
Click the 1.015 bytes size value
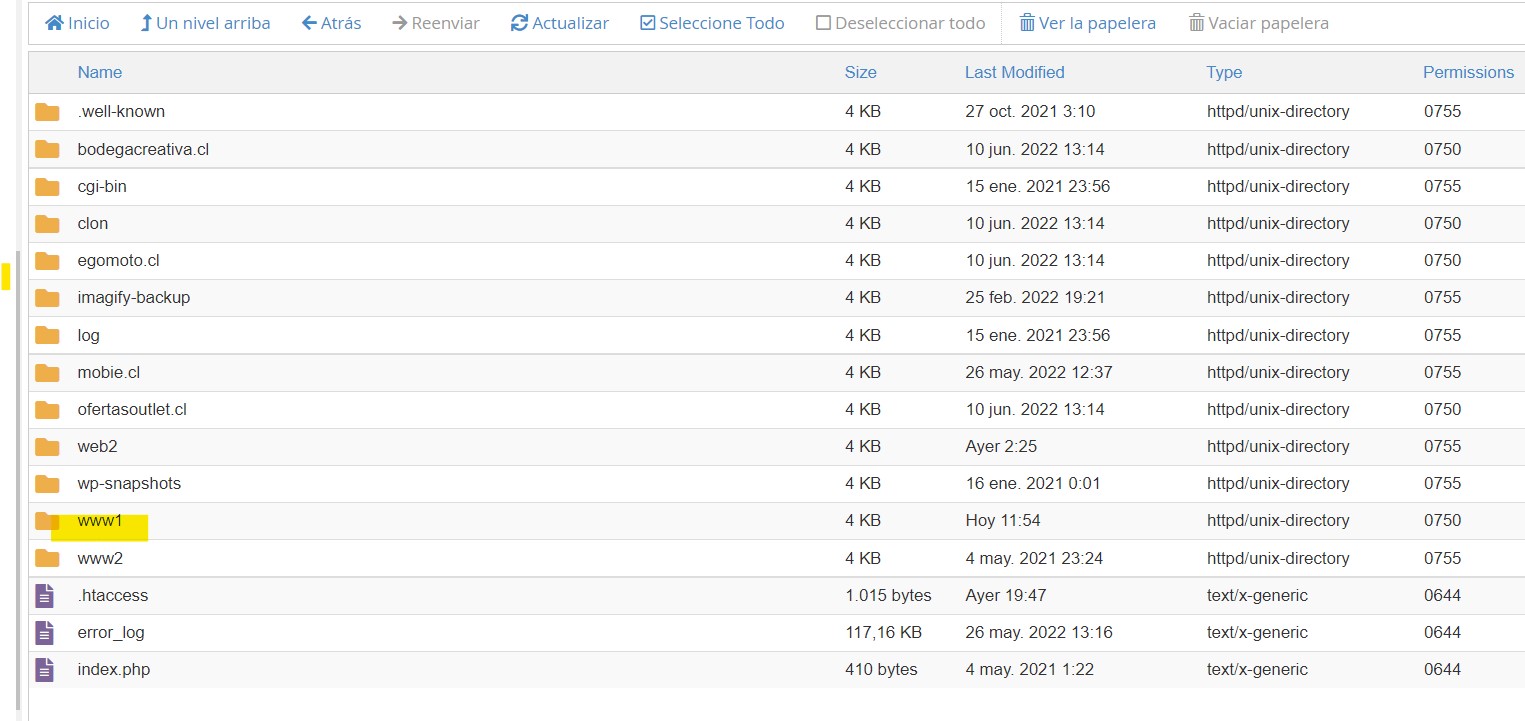(x=888, y=595)
